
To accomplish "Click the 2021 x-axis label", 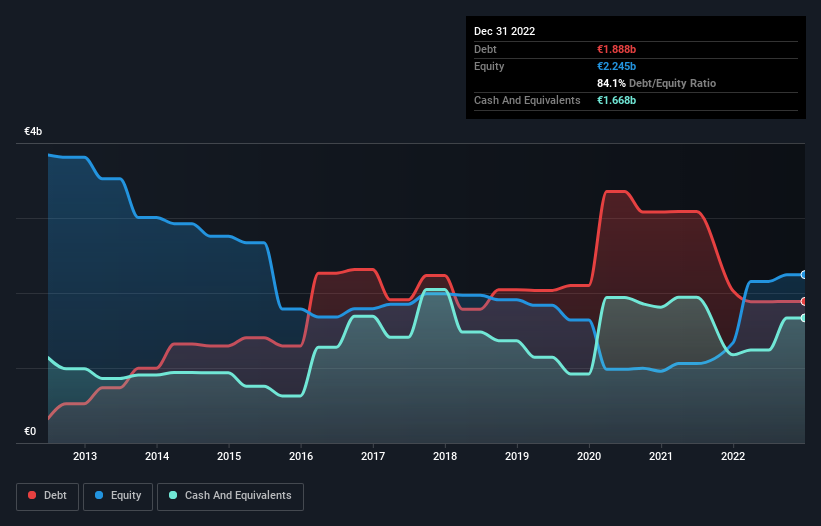I will click(x=661, y=456).
